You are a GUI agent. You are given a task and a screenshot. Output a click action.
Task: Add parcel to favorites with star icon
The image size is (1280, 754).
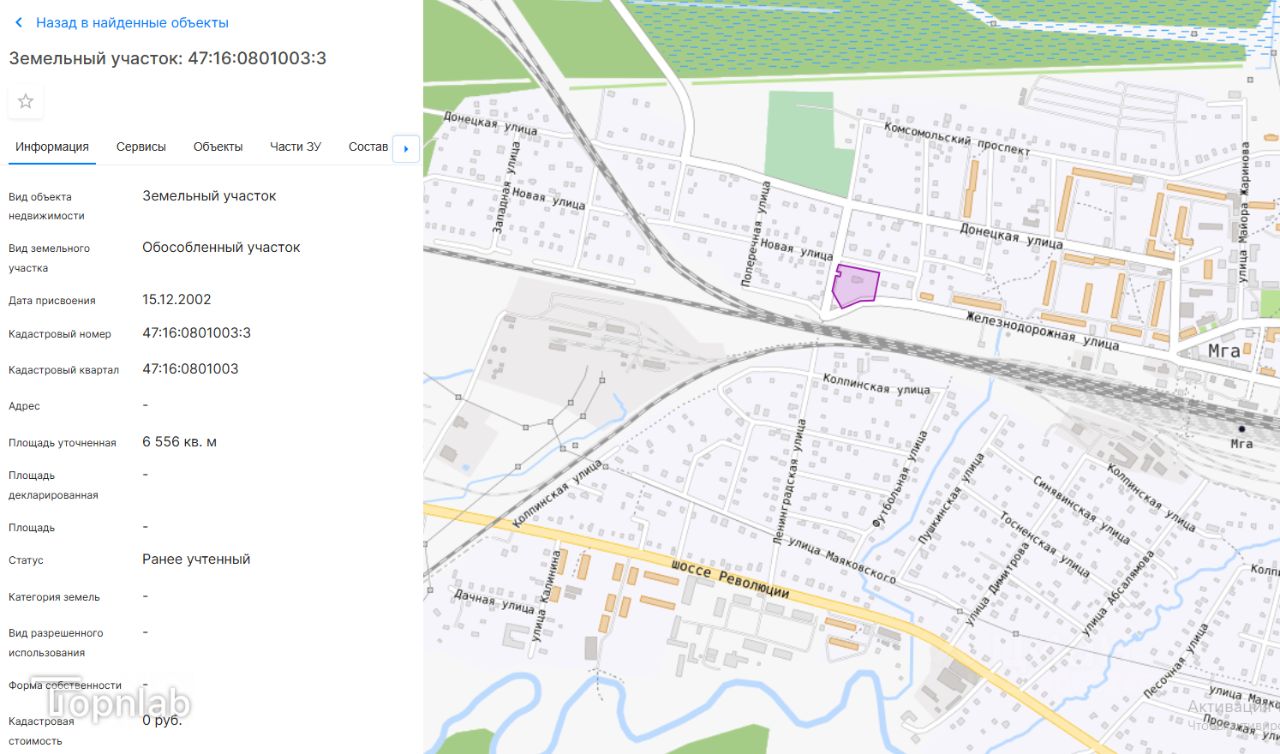tap(26, 101)
